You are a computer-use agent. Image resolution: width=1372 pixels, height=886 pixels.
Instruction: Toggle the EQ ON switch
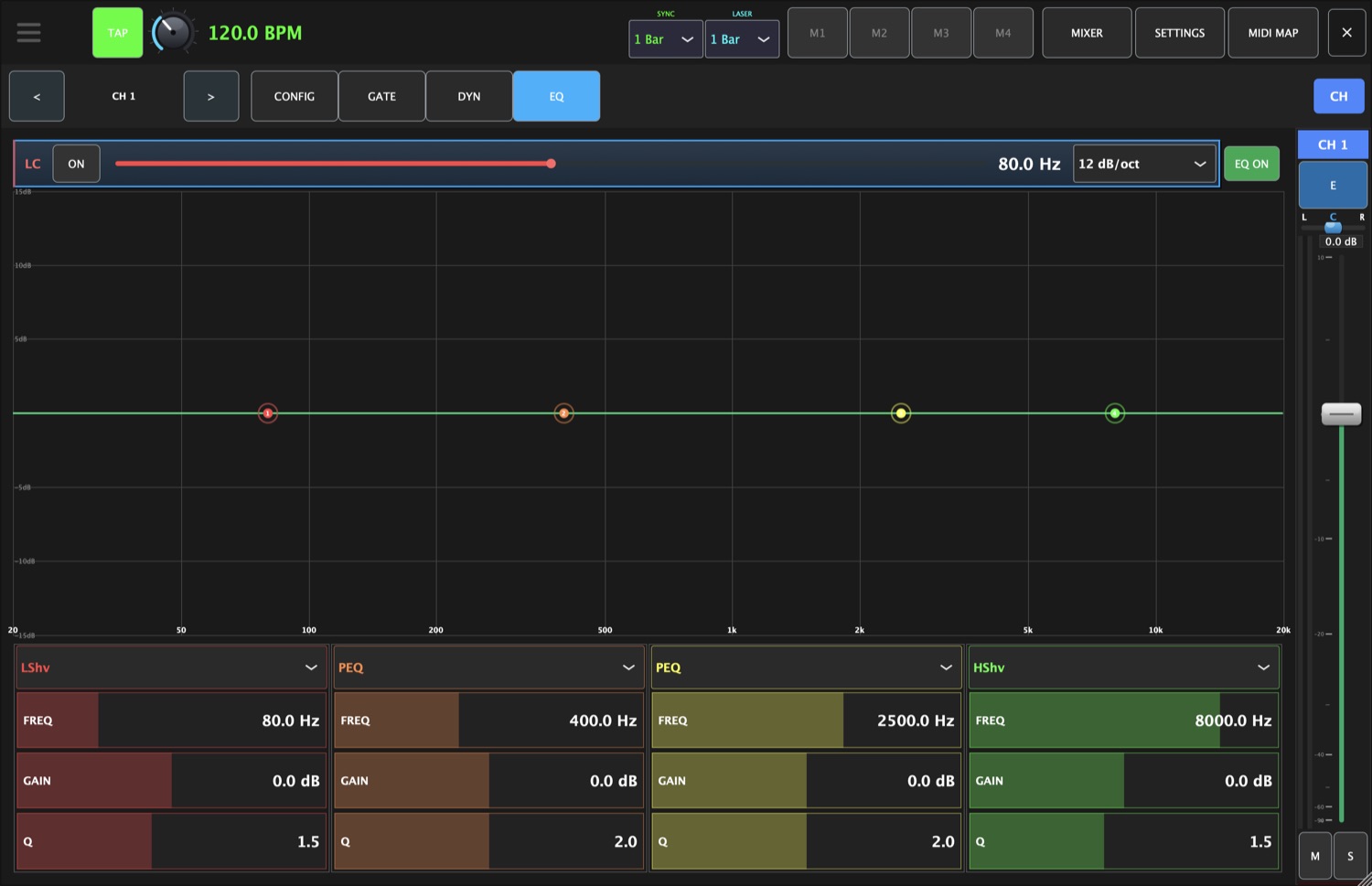pyautogui.click(x=1251, y=164)
